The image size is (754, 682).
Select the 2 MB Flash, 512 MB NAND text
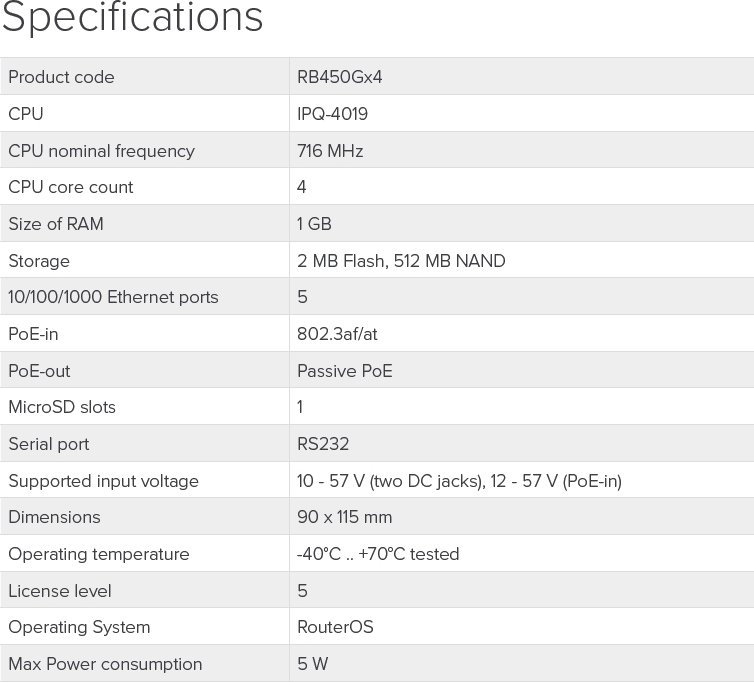click(401, 261)
